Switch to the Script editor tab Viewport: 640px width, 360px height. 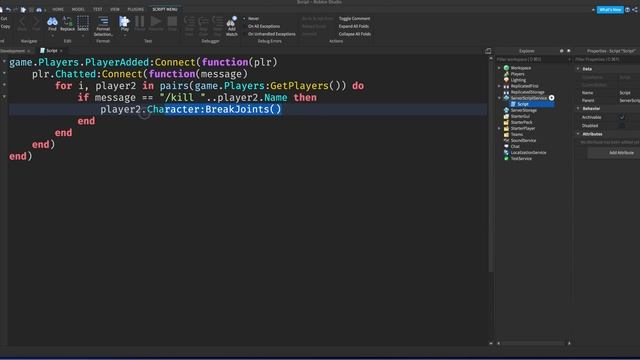[x=51, y=51]
